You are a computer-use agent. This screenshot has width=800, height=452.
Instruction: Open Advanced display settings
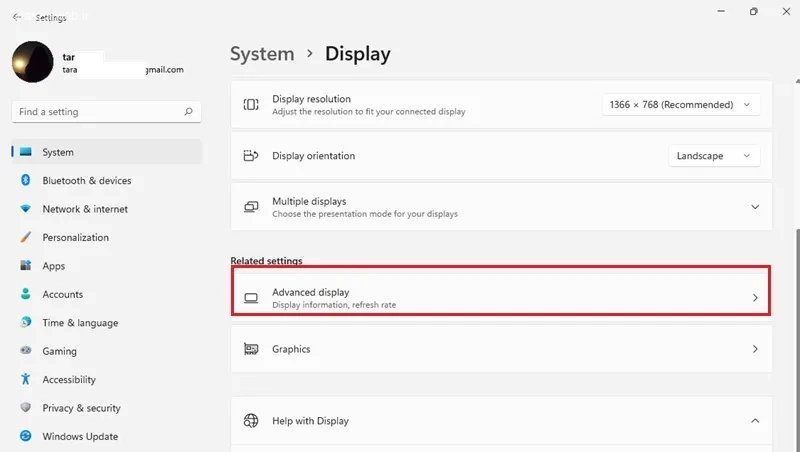tap(501, 298)
